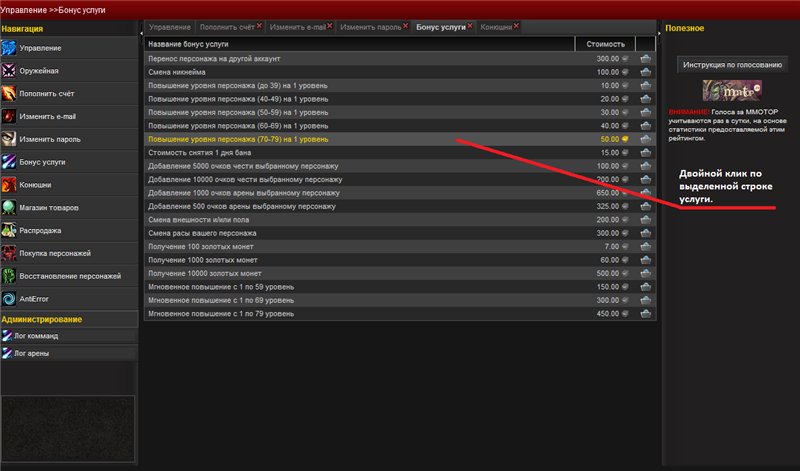
Task: Switch to the Изменить пароль tab
Action: tap(370, 27)
